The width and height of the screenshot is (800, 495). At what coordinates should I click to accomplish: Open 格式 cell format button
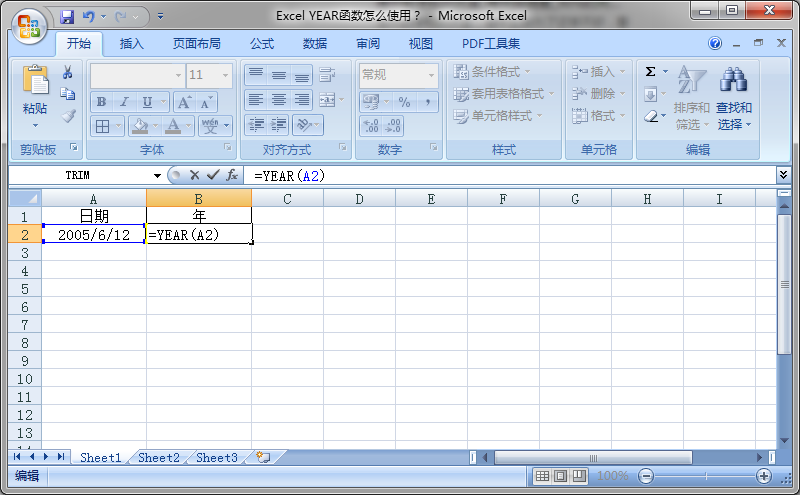click(598, 116)
